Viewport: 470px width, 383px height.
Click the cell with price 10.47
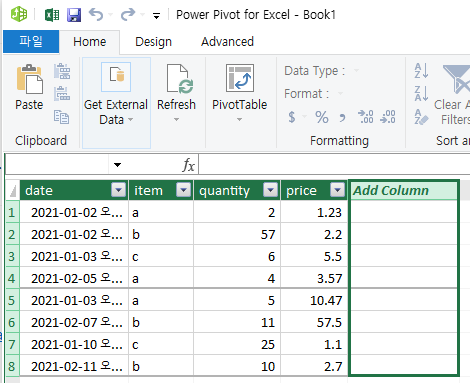click(314, 300)
